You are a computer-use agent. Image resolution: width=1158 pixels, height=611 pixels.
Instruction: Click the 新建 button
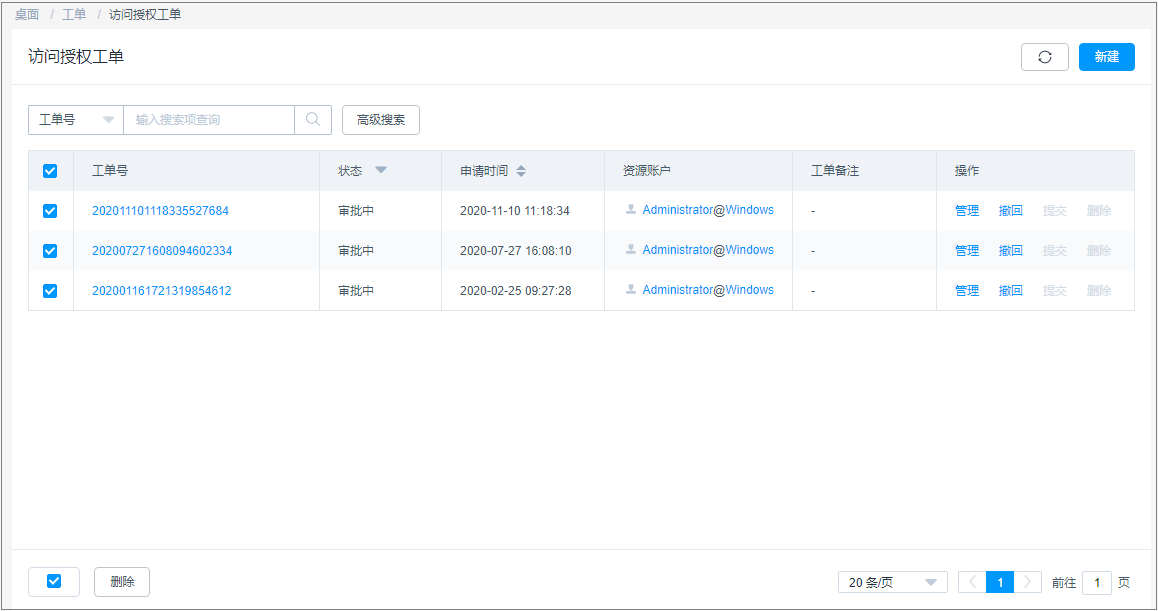pos(1106,57)
